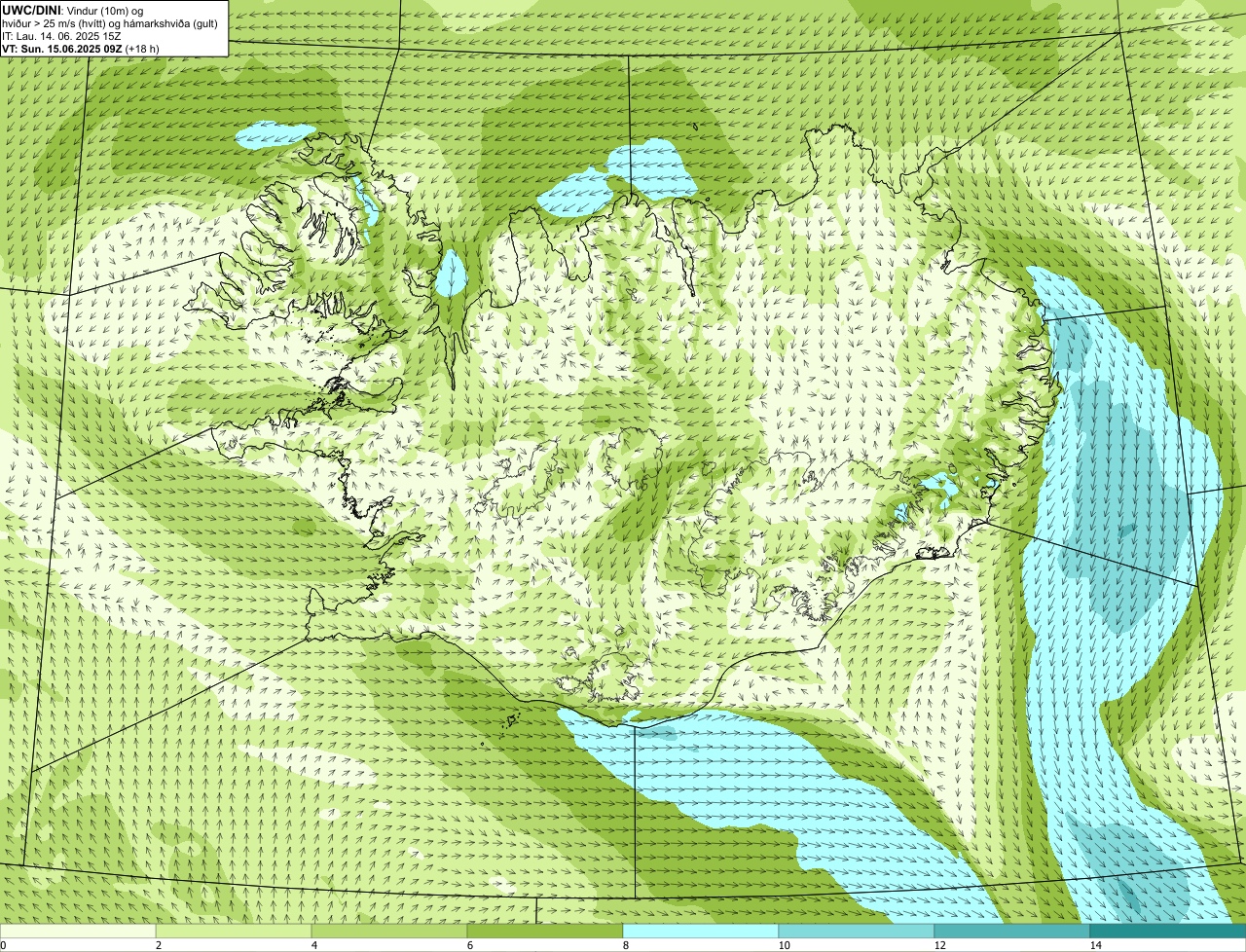
Task: Click the 4–6 m/s green legend swatch
Action: (389, 931)
